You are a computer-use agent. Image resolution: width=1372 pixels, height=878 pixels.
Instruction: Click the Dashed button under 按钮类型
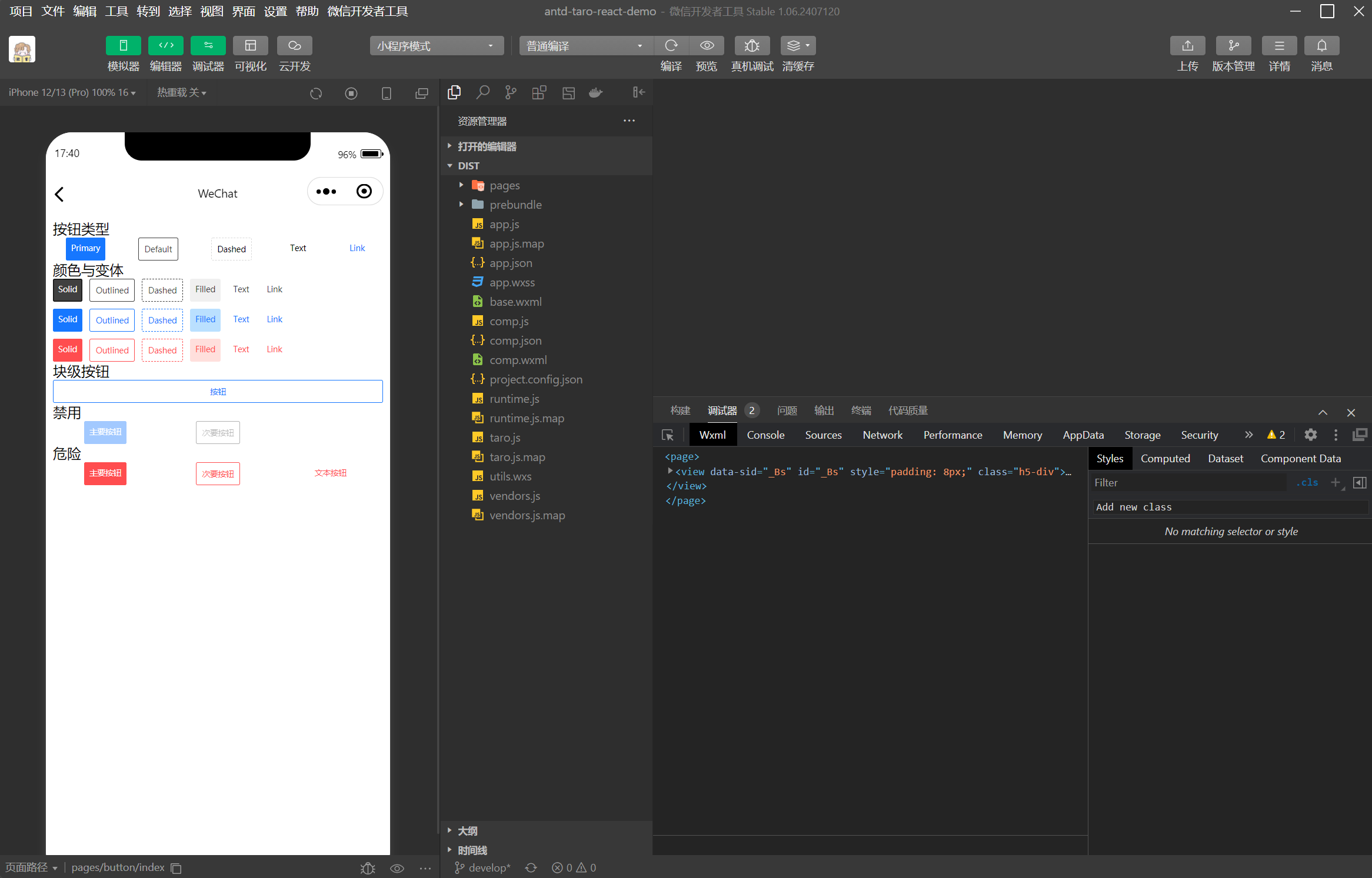coord(231,249)
